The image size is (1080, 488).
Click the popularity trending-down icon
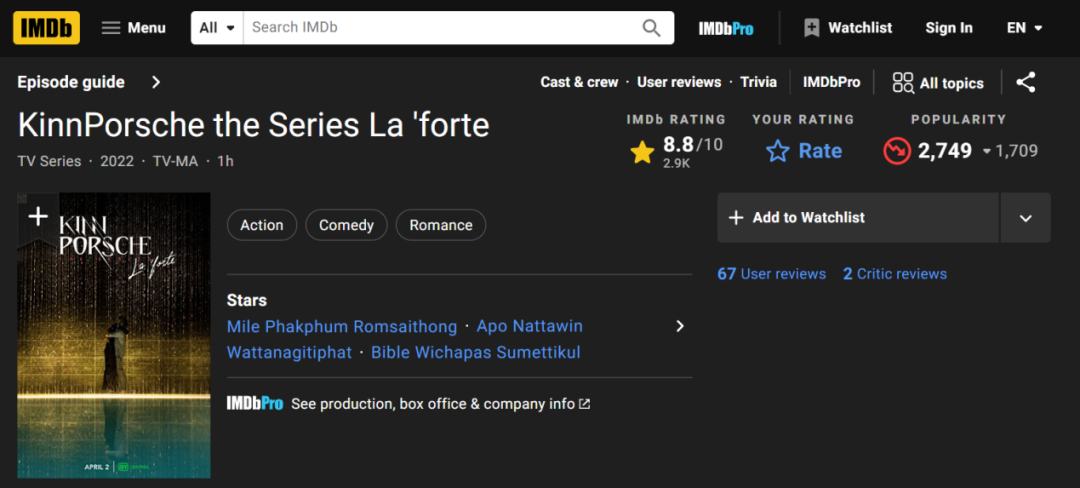point(896,151)
